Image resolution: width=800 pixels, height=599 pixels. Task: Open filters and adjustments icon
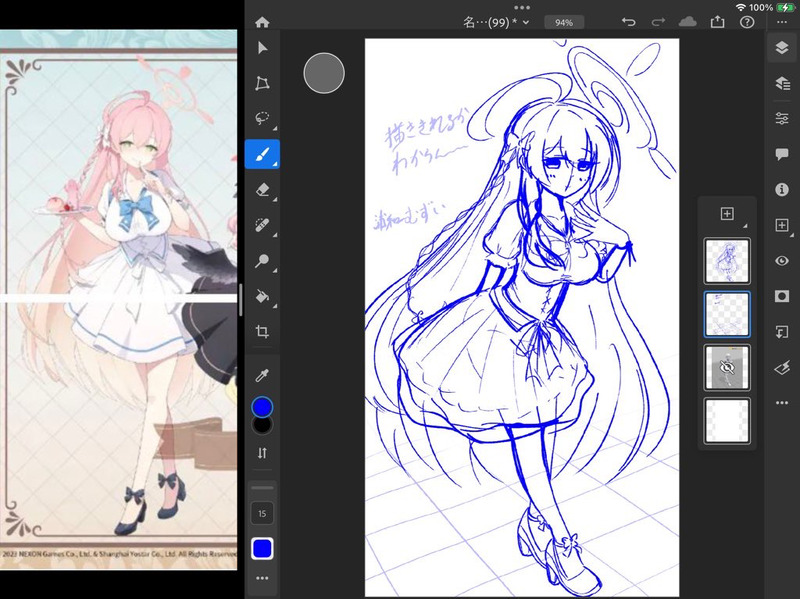[x=782, y=367]
